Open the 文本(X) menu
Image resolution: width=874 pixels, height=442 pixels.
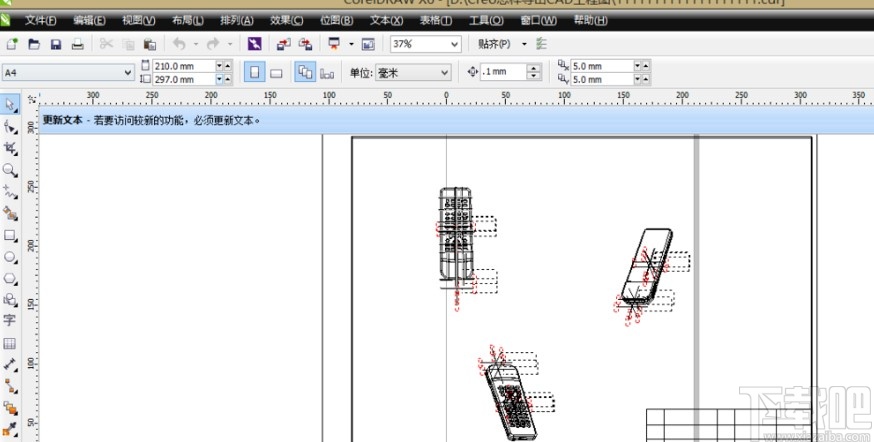coord(386,21)
